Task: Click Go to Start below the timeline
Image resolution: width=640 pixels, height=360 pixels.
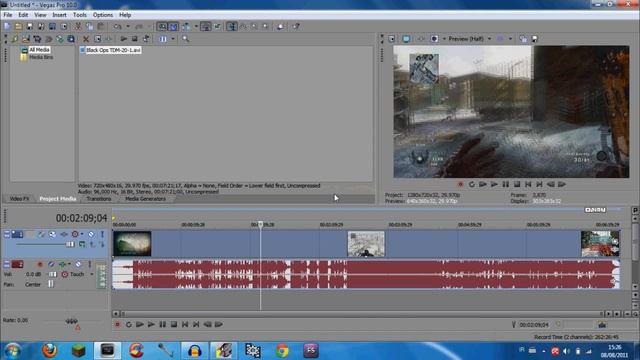Action: pyautogui.click(x=185, y=324)
